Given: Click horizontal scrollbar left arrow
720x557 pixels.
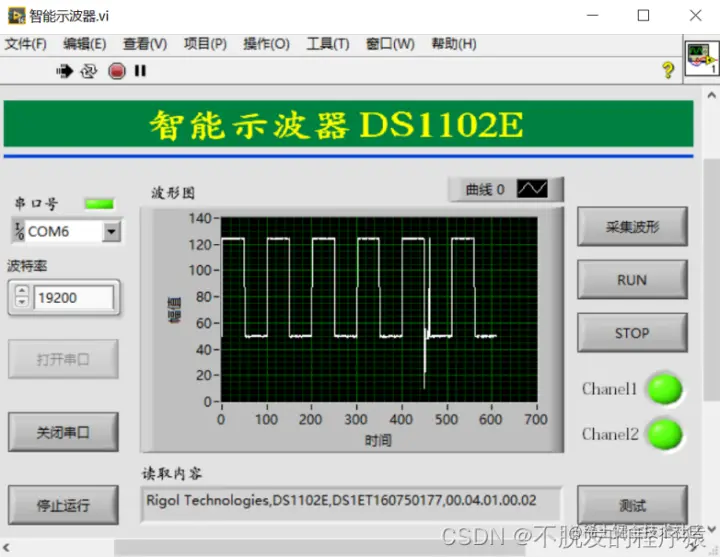Looking at the screenshot, I should (6, 547).
